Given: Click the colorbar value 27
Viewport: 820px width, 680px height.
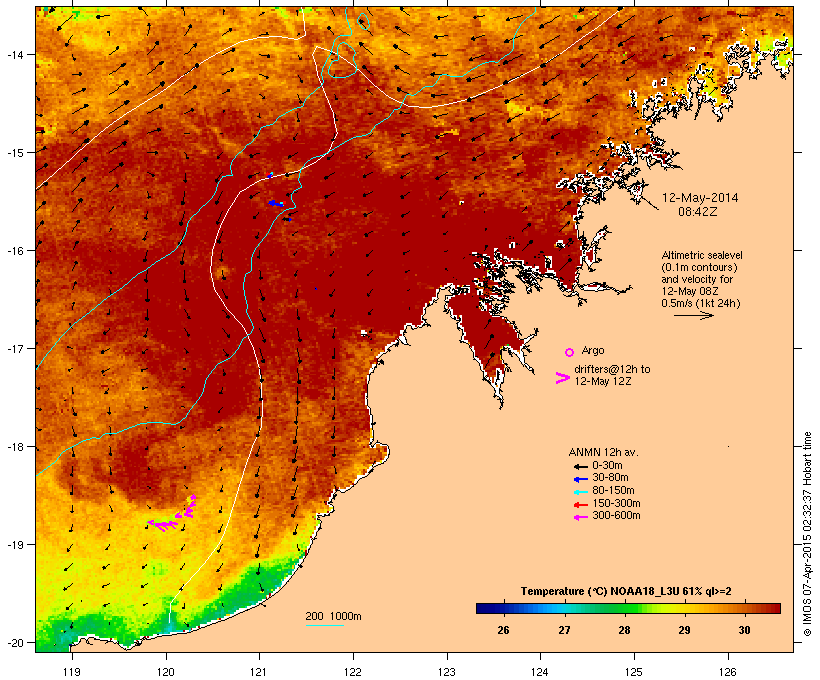Looking at the screenshot, I should click(x=564, y=630).
